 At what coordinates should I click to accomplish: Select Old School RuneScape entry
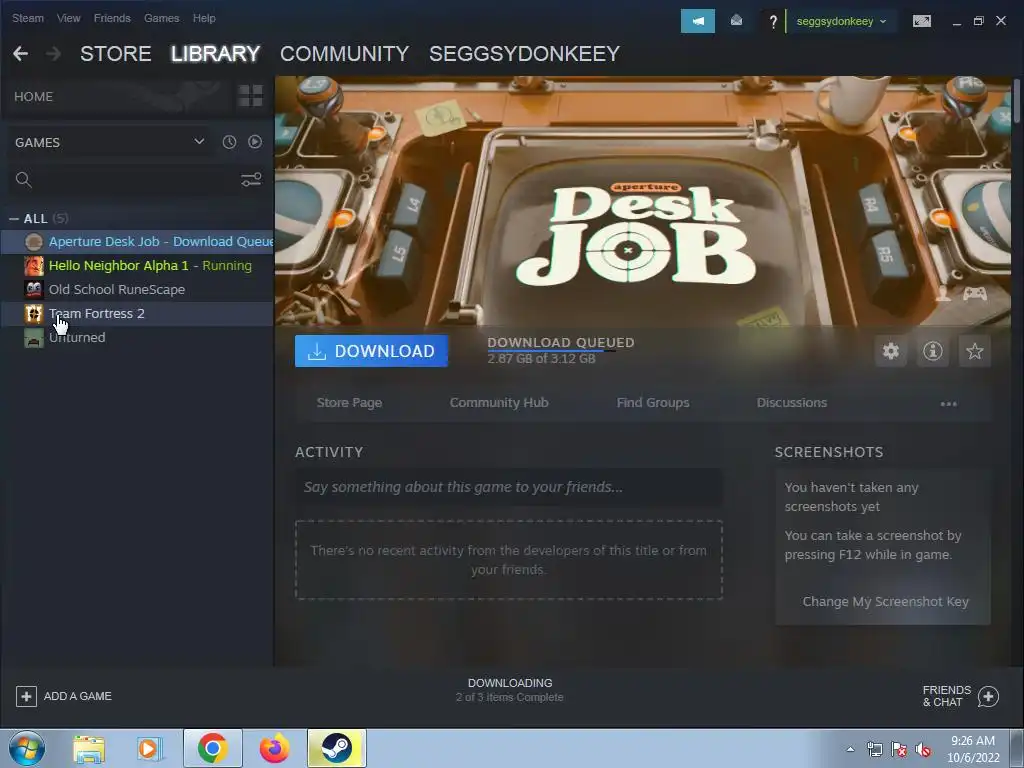point(137,289)
